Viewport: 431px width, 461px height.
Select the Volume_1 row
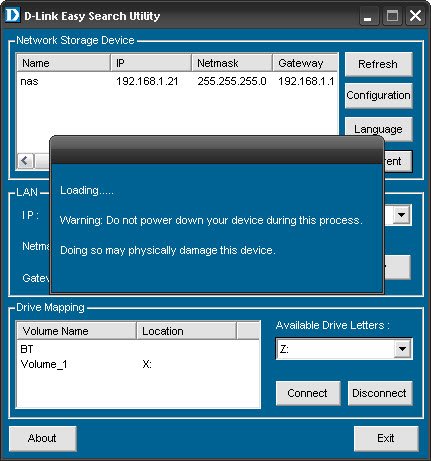tap(138, 364)
